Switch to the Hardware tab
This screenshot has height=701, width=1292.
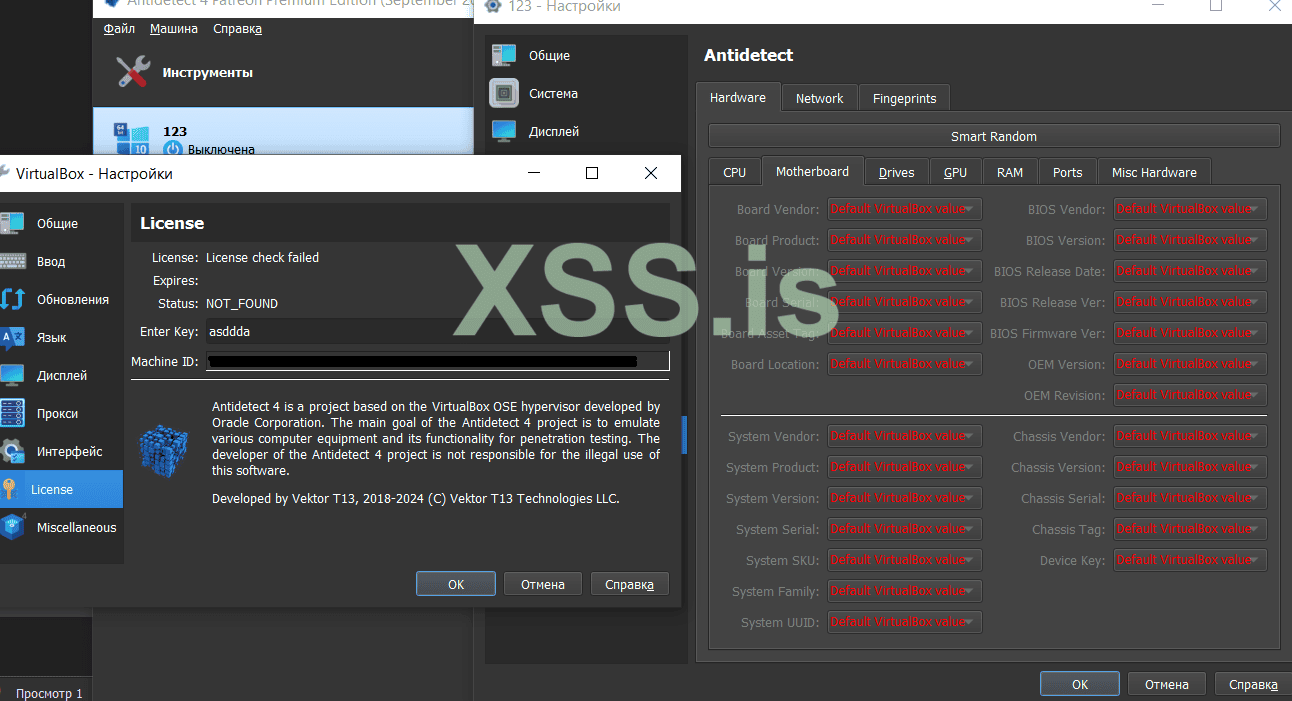pos(738,98)
